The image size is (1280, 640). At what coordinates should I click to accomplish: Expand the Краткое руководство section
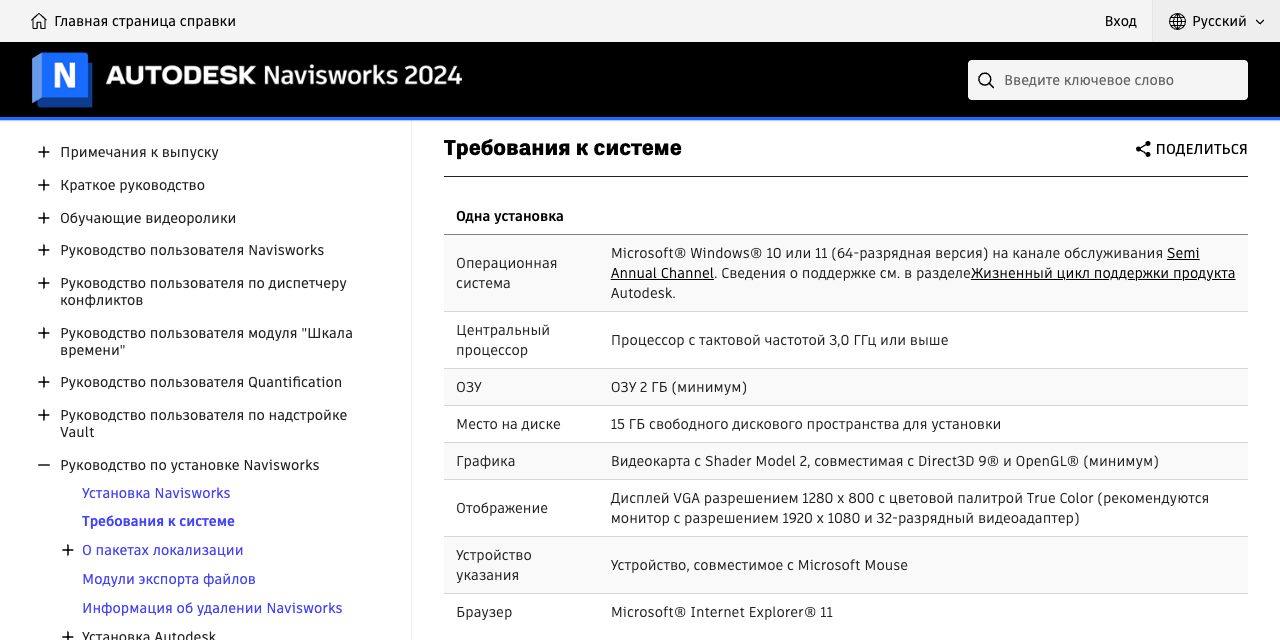coord(44,185)
